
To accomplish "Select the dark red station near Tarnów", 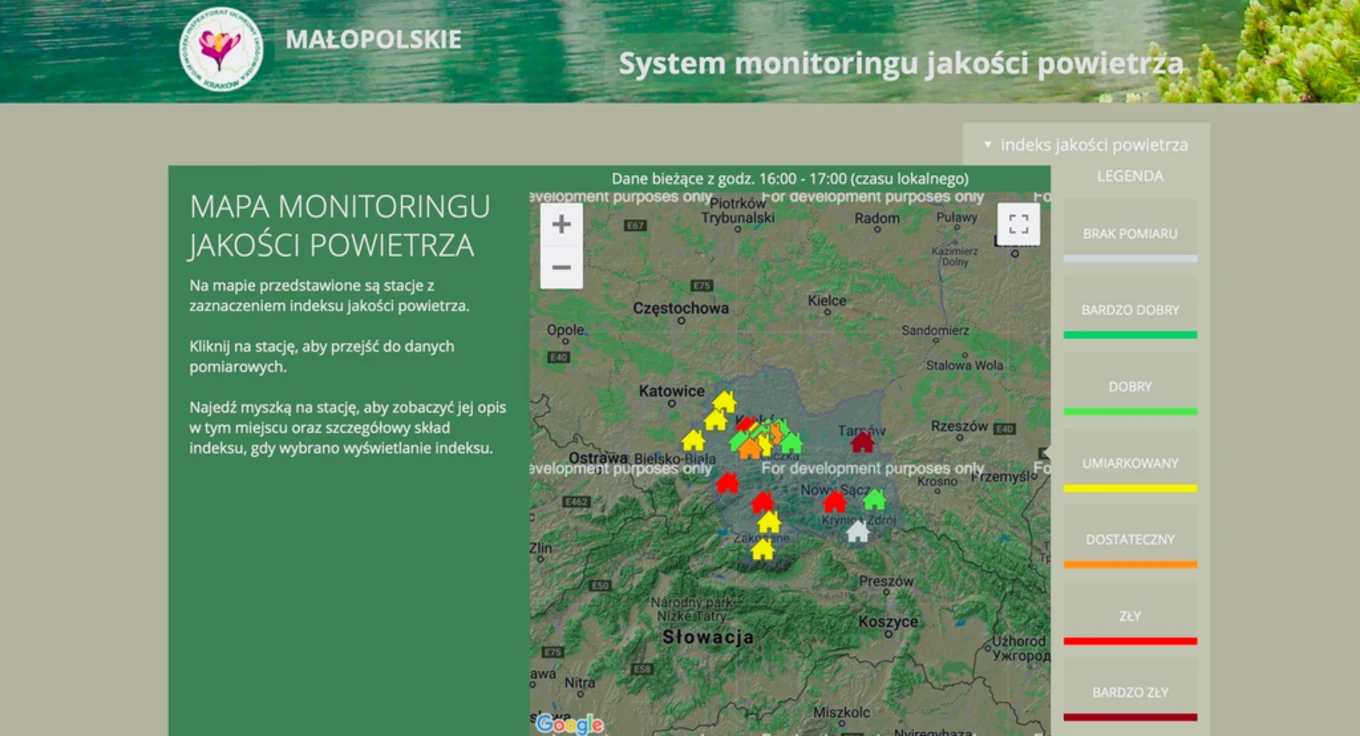I will [x=861, y=442].
